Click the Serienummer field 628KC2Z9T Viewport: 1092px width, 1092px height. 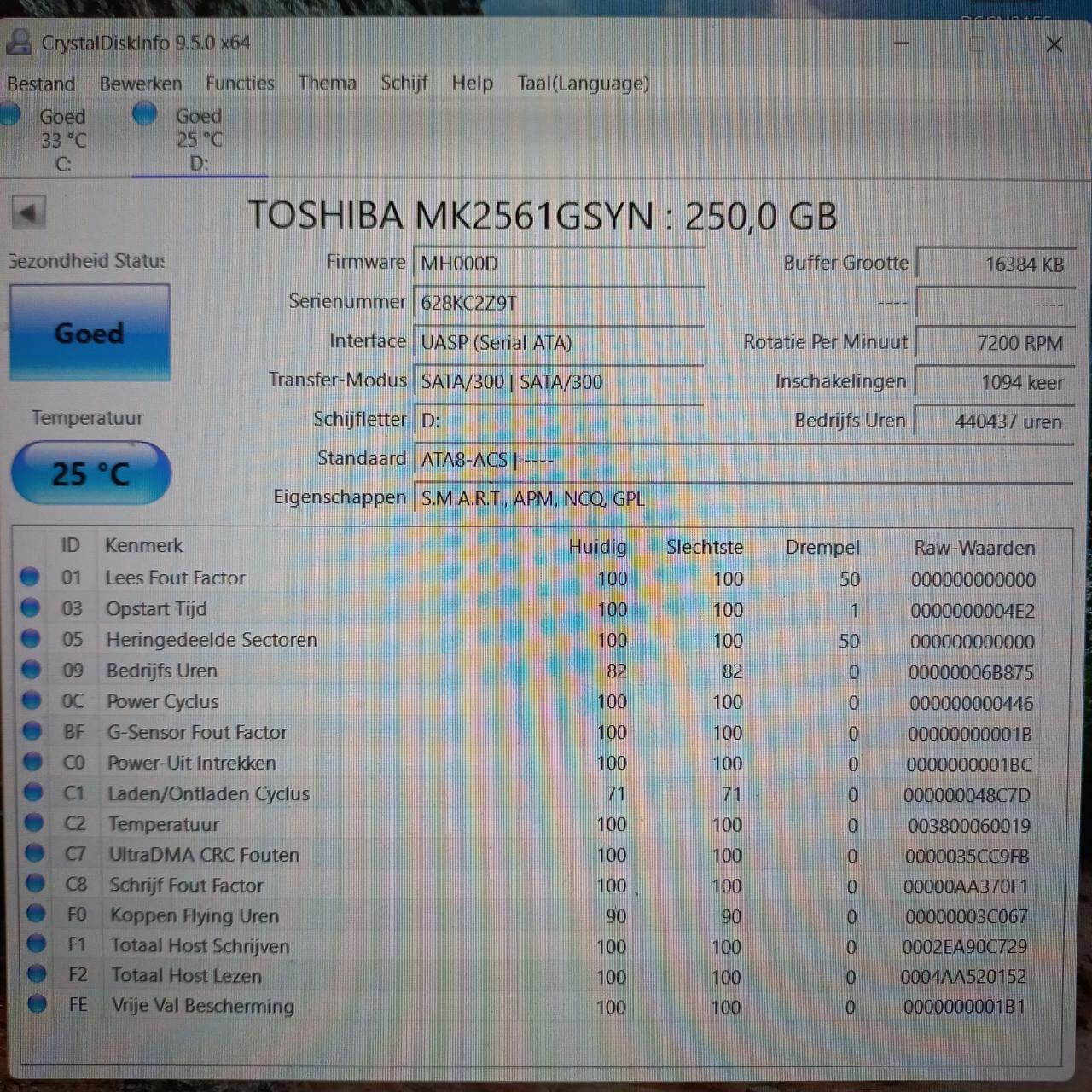coord(558,303)
